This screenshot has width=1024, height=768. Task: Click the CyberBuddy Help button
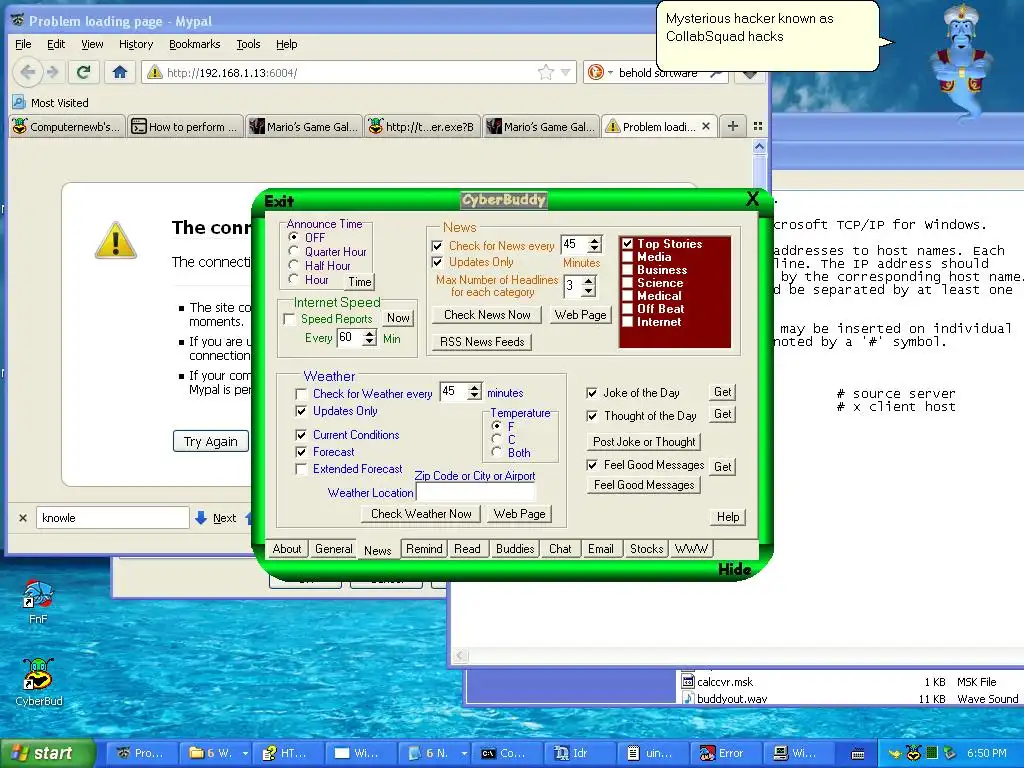click(x=728, y=517)
